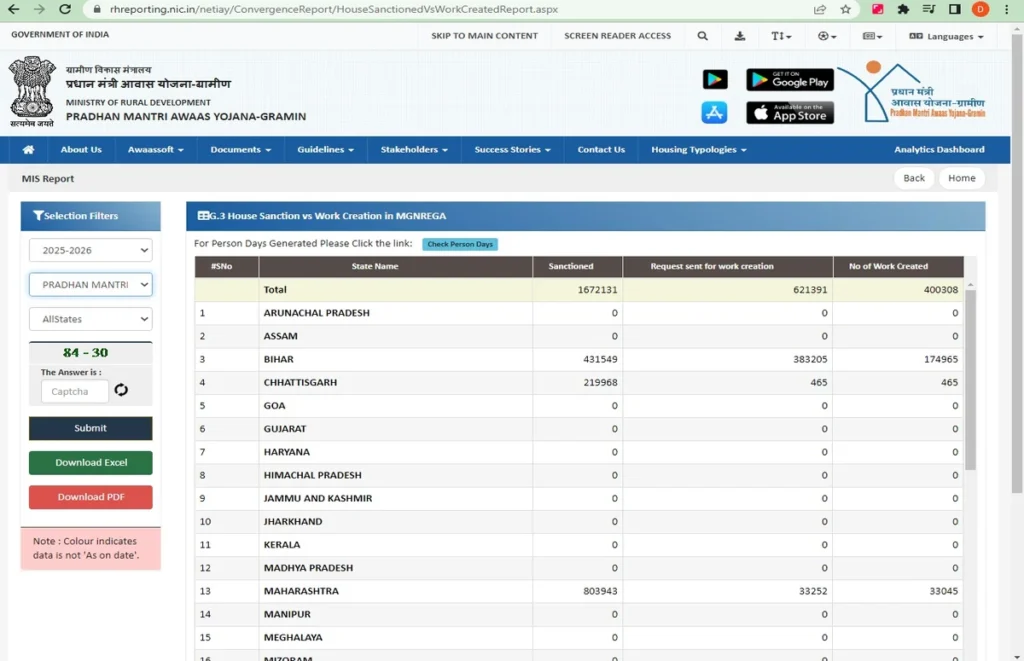Open the 2025-2026 year dropdown
1024x661 pixels.
pyautogui.click(x=91, y=250)
